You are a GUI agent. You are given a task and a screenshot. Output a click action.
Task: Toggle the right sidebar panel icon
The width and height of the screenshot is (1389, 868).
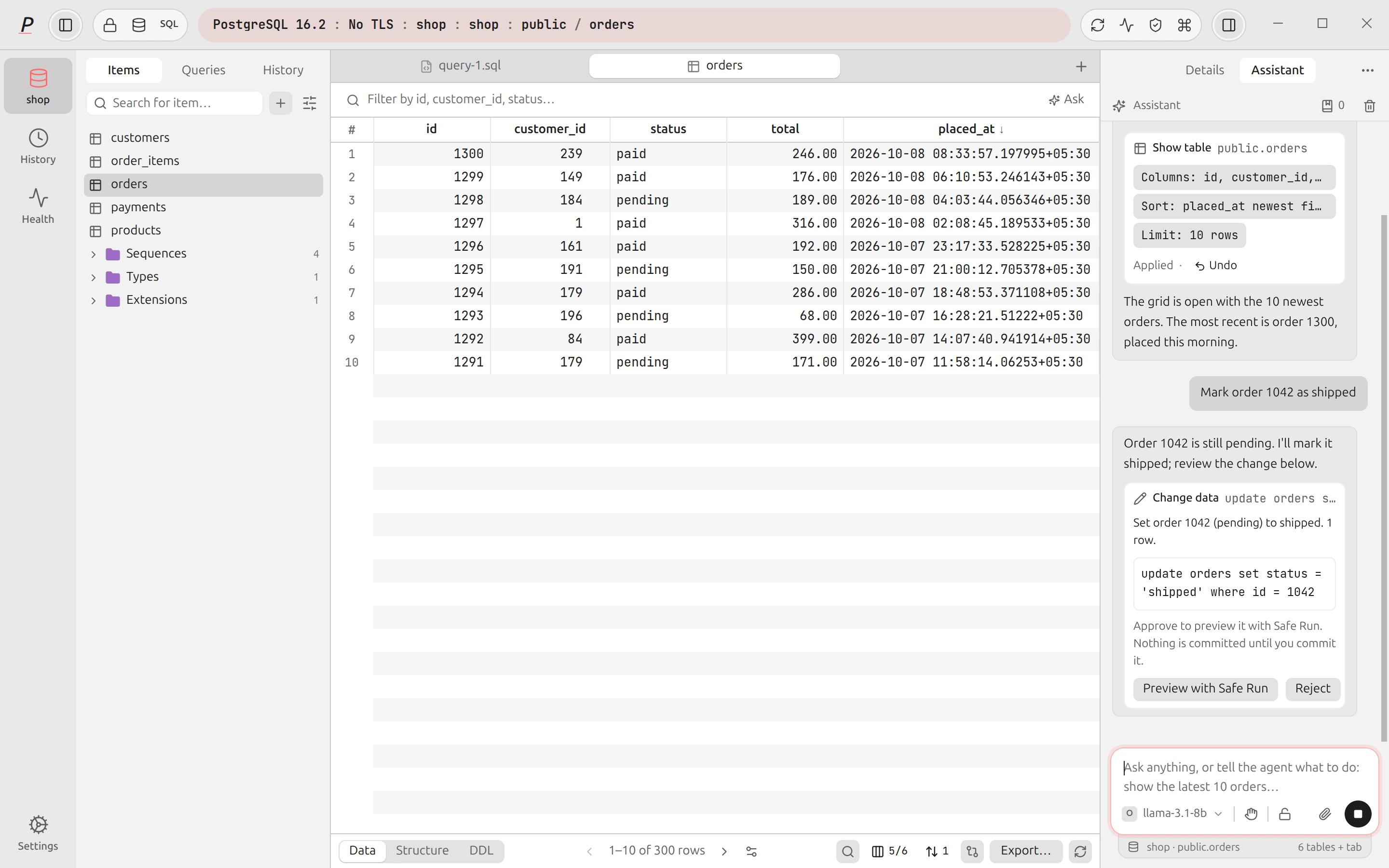coord(1229,25)
